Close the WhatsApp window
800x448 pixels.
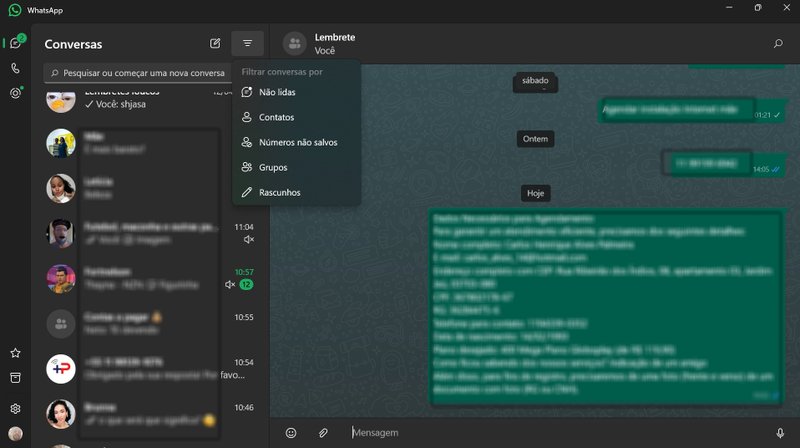coord(786,8)
